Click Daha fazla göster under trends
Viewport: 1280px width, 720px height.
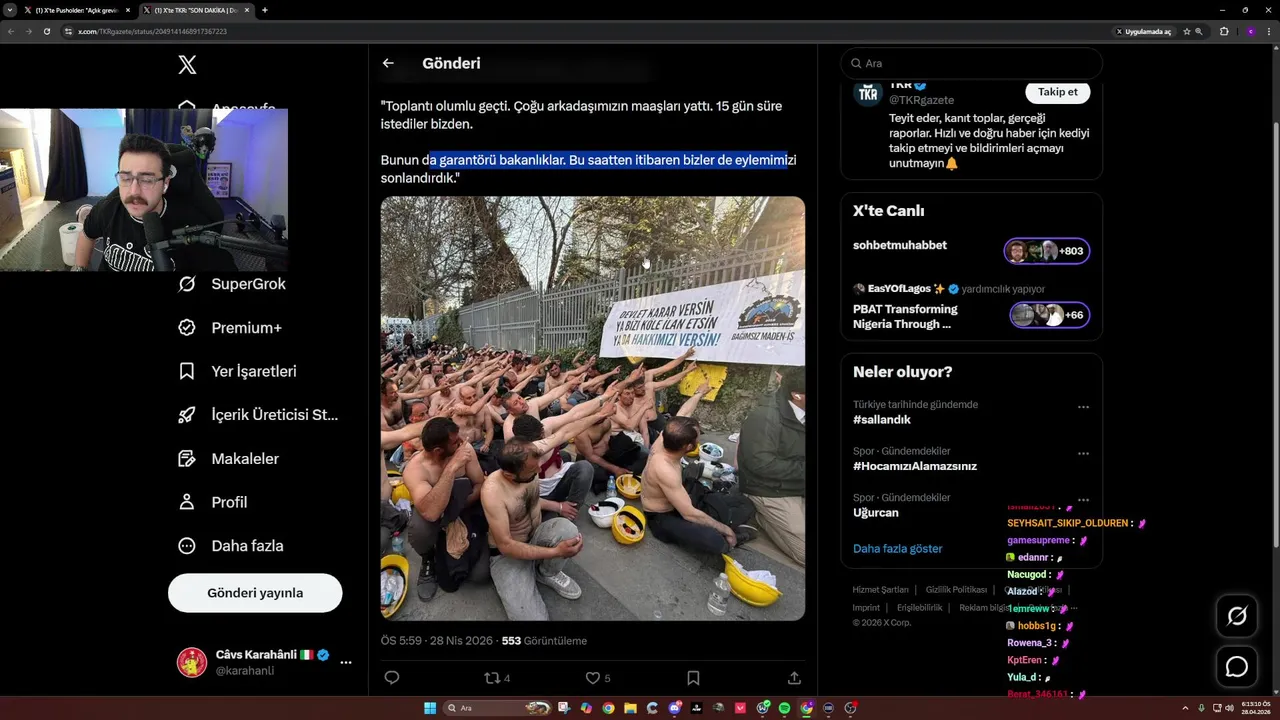pos(897,549)
